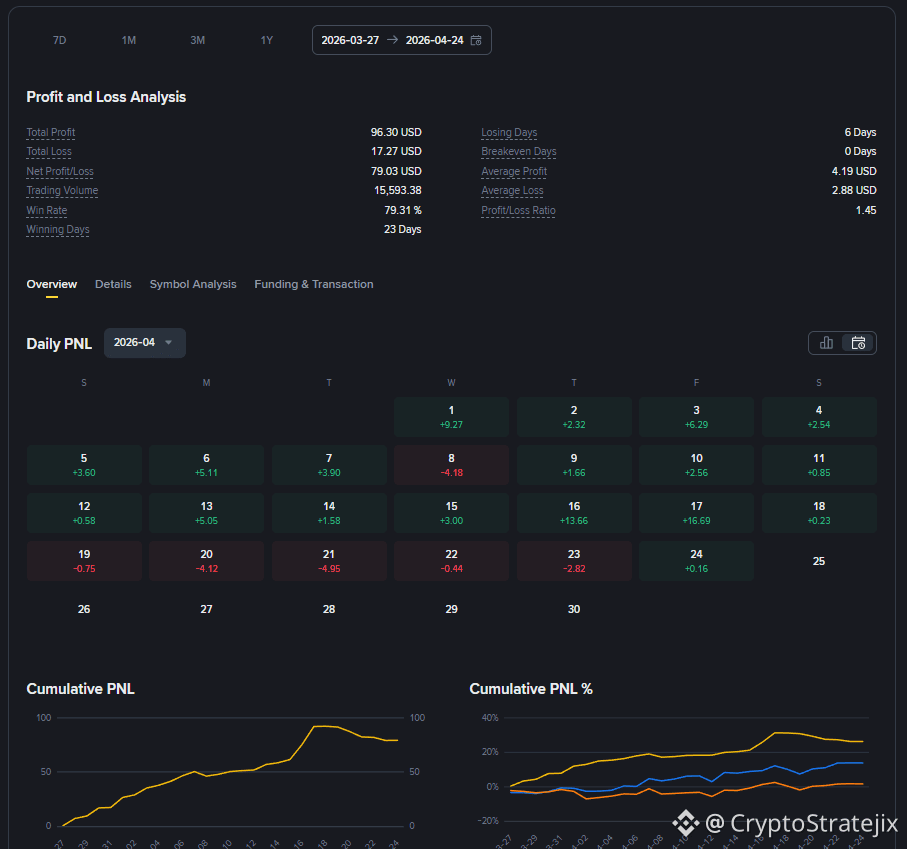
Task: Open Funding & Transaction tab
Action: [x=314, y=284]
